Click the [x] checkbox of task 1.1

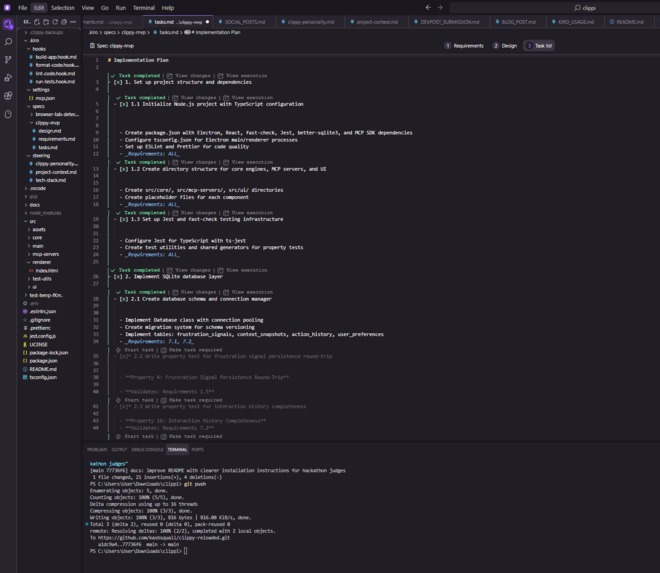pyautogui.click(x=124, y=104)
